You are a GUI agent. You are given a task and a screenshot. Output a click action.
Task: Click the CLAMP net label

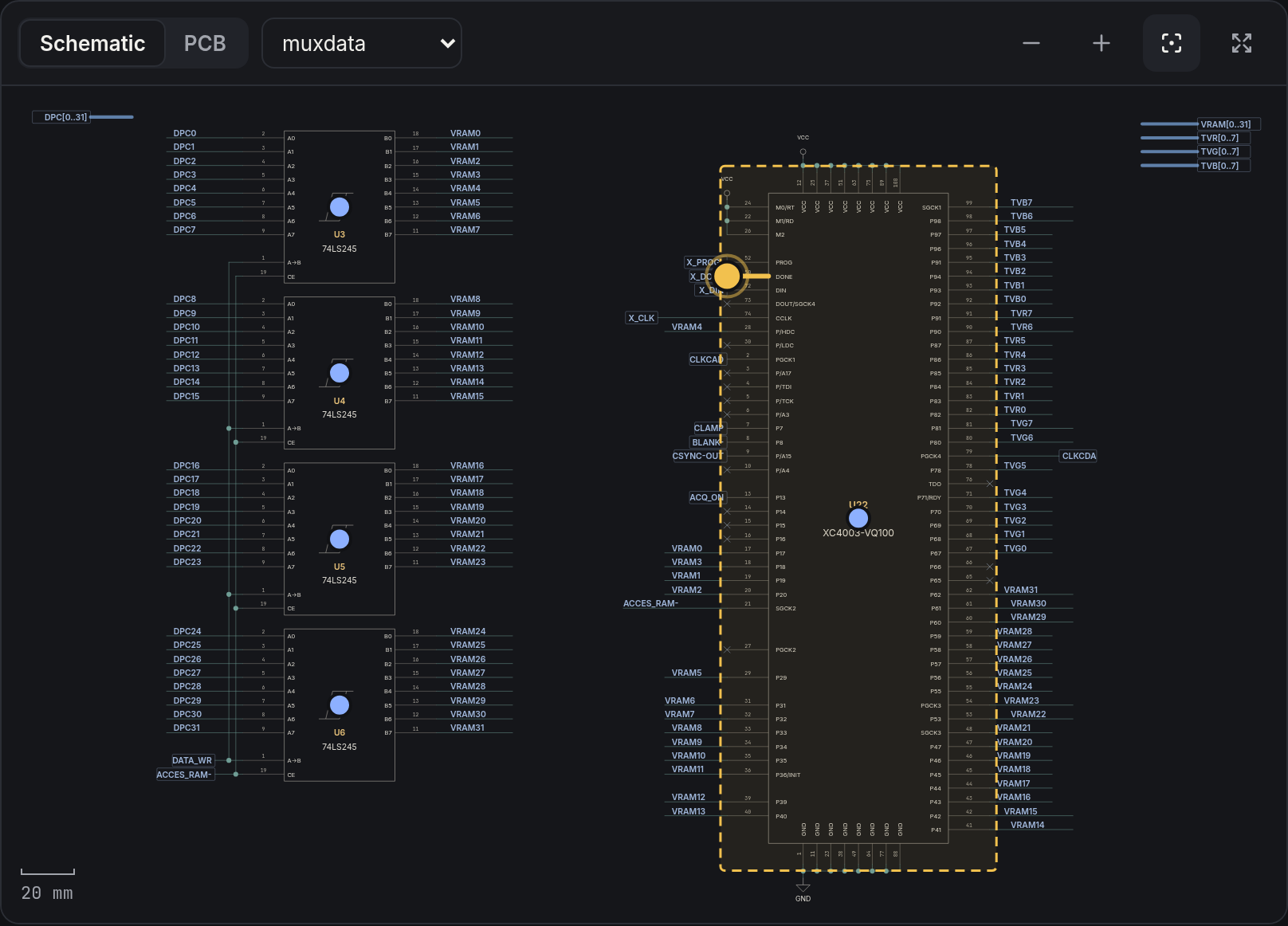(x=709, y=428)
